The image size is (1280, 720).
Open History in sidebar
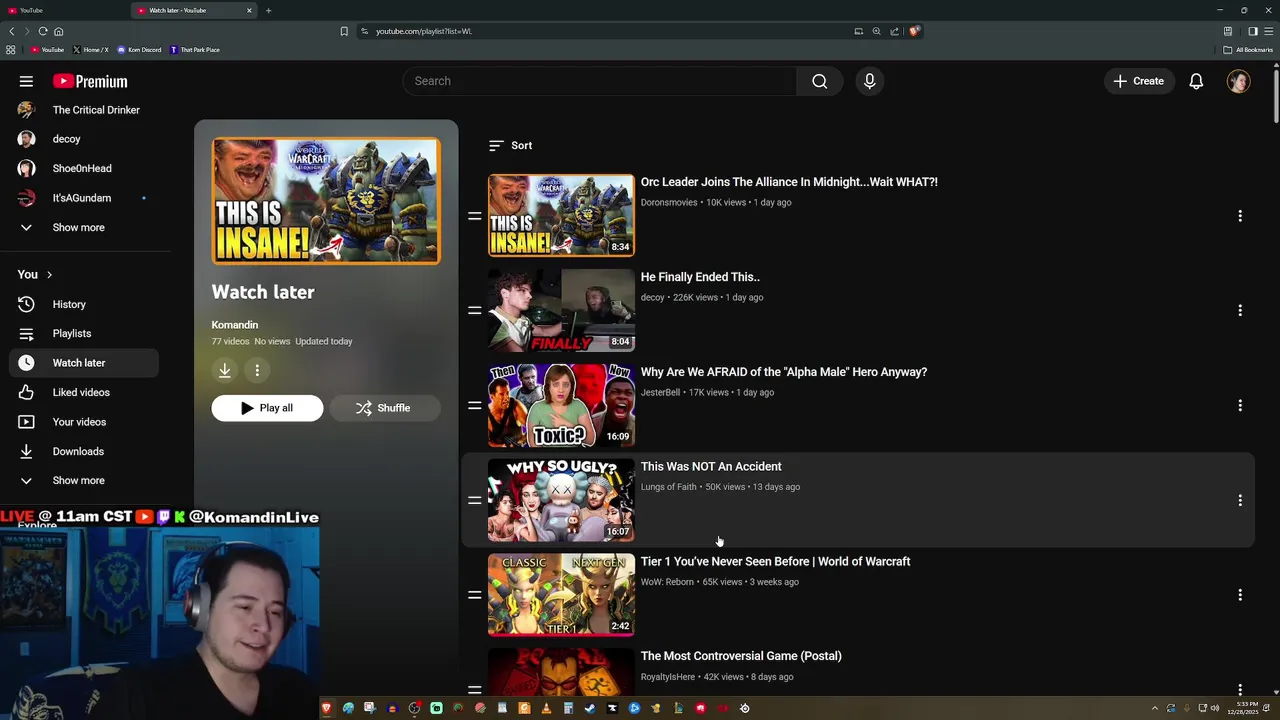coord(84,304)
